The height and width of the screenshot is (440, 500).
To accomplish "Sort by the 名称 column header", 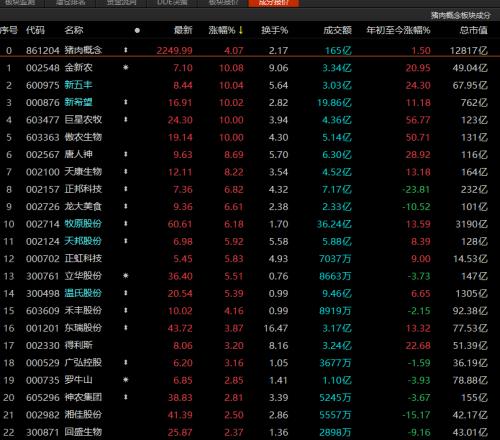I will [74, 30].
